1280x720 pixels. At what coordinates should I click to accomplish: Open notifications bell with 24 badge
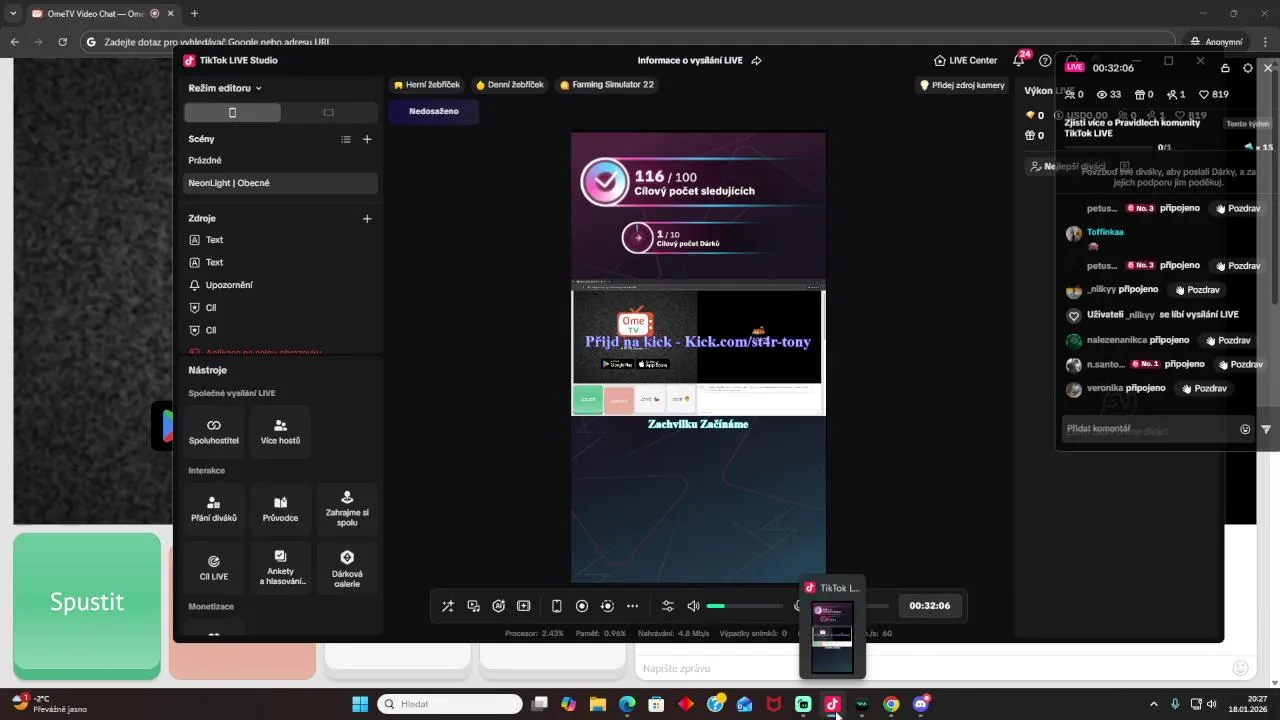click(x=1019, y=60)
